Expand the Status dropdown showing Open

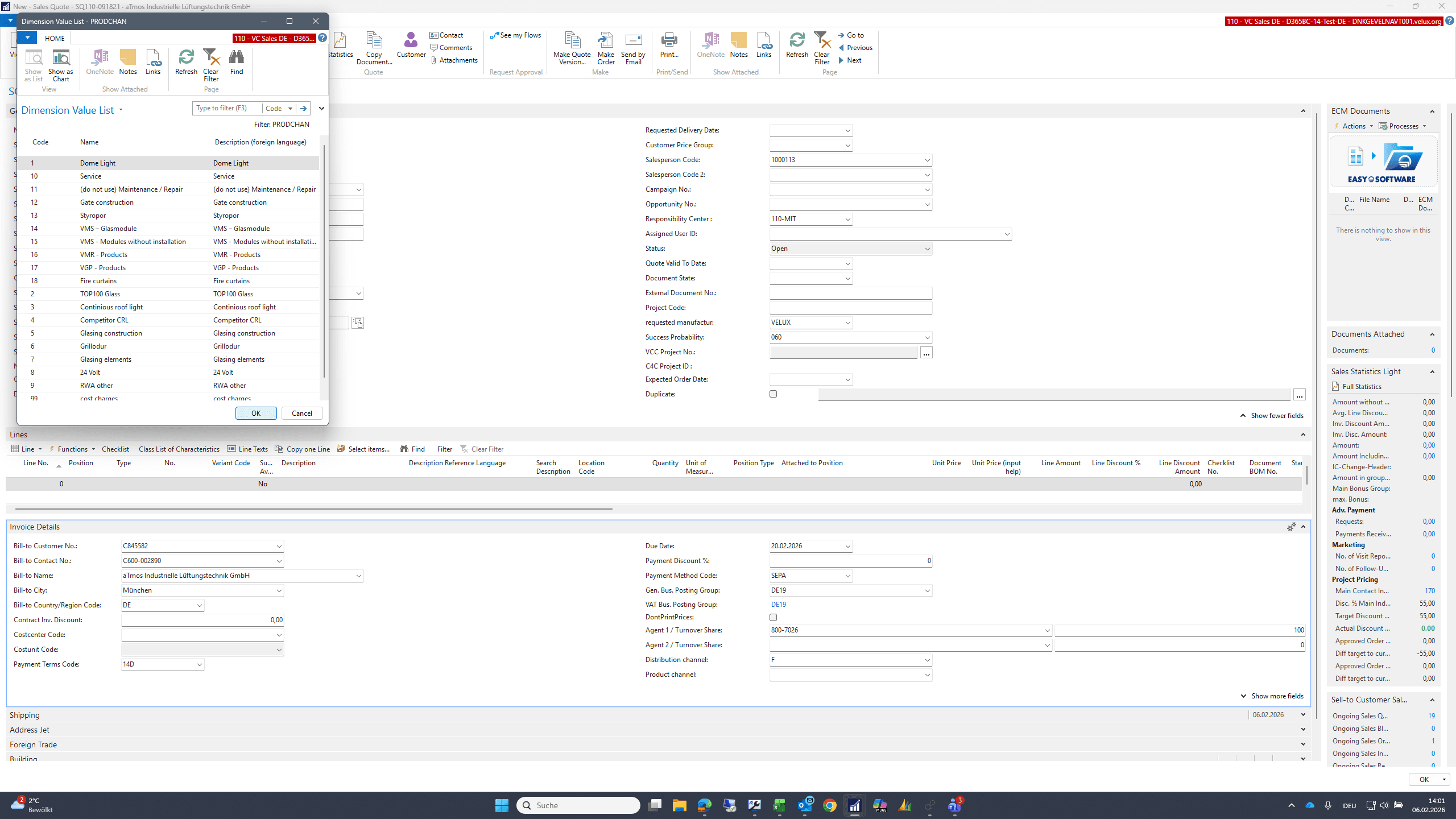[927, 249]
